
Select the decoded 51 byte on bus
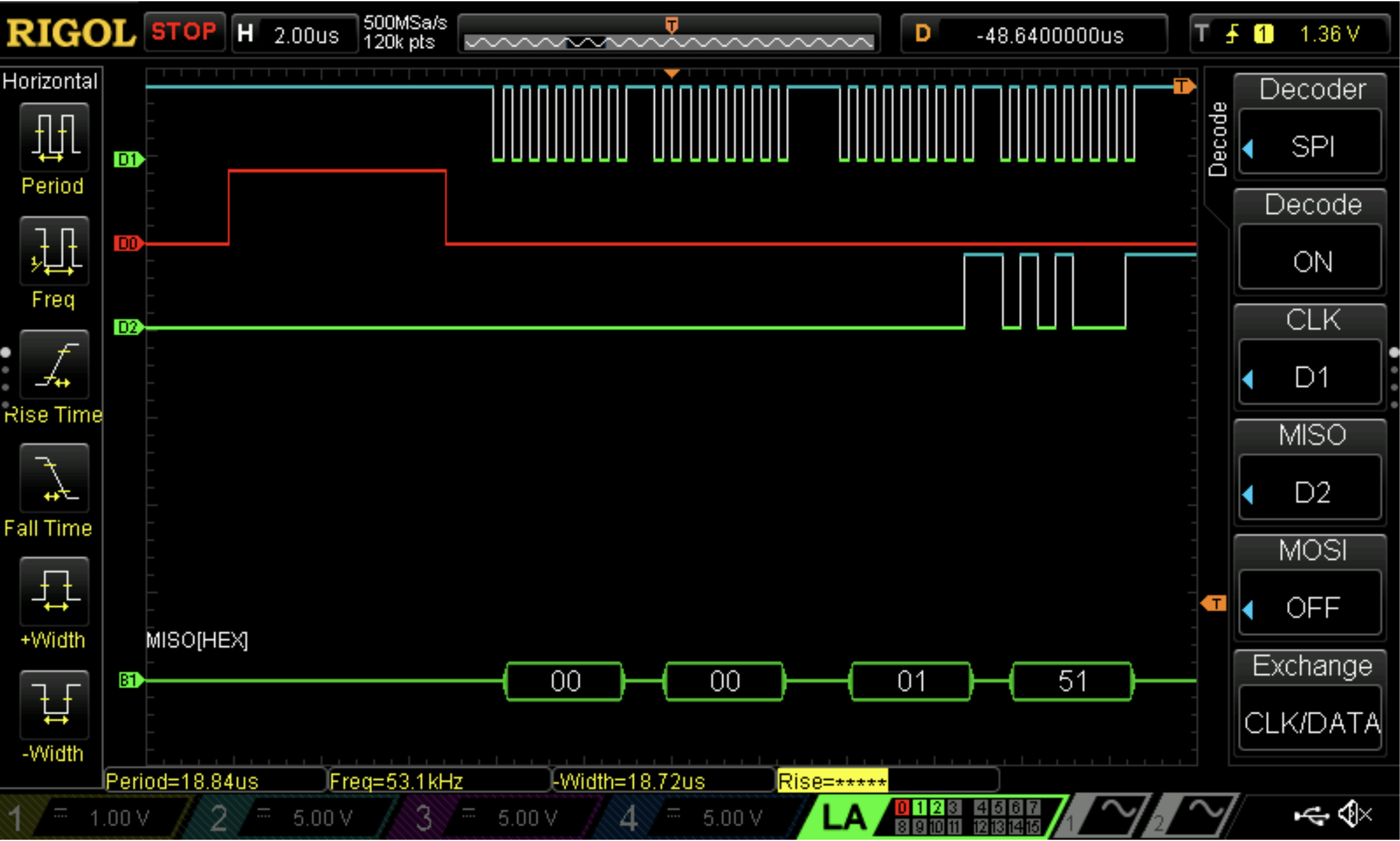1072,681
